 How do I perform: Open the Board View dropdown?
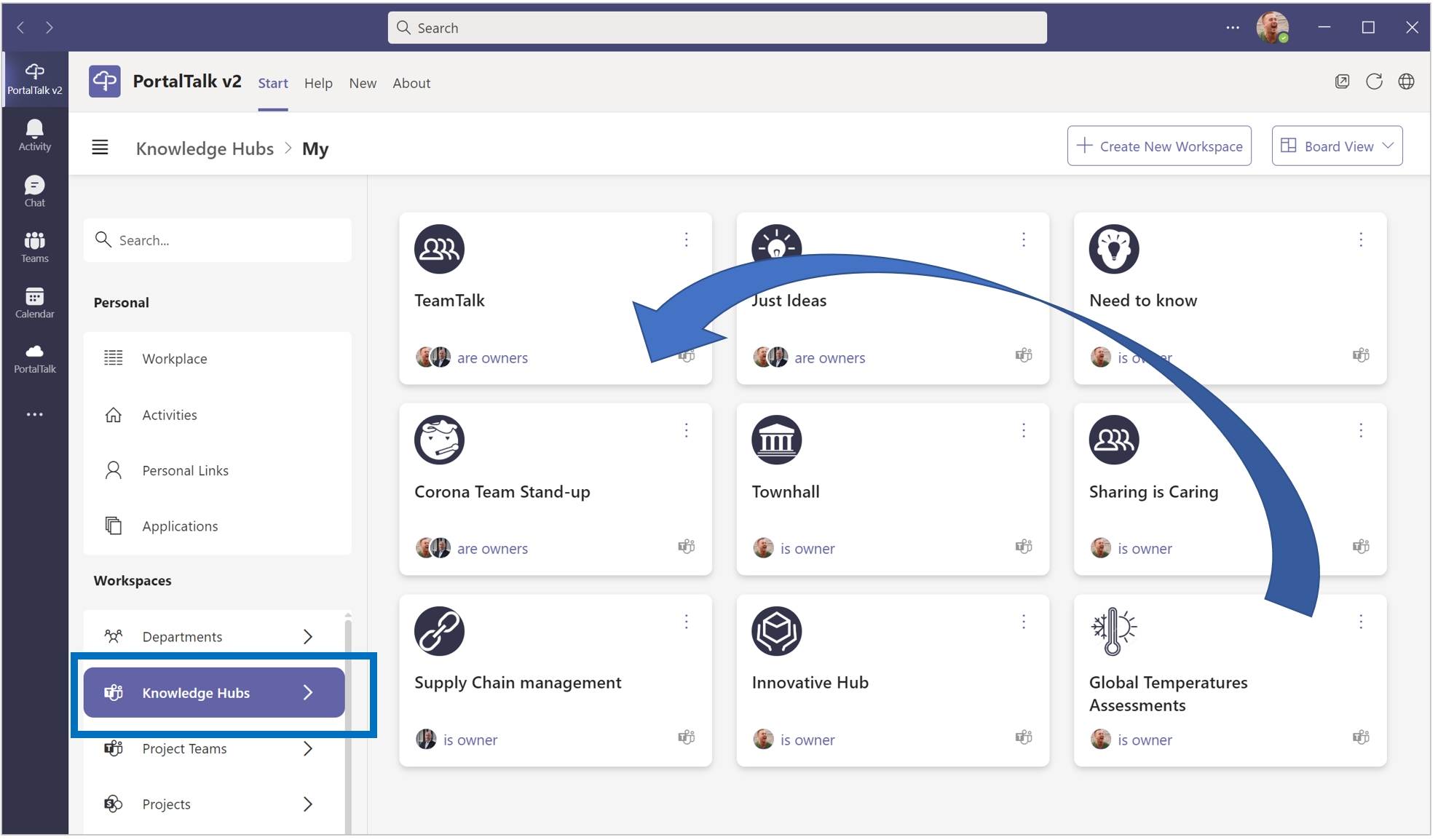(x=1337, y=146)
